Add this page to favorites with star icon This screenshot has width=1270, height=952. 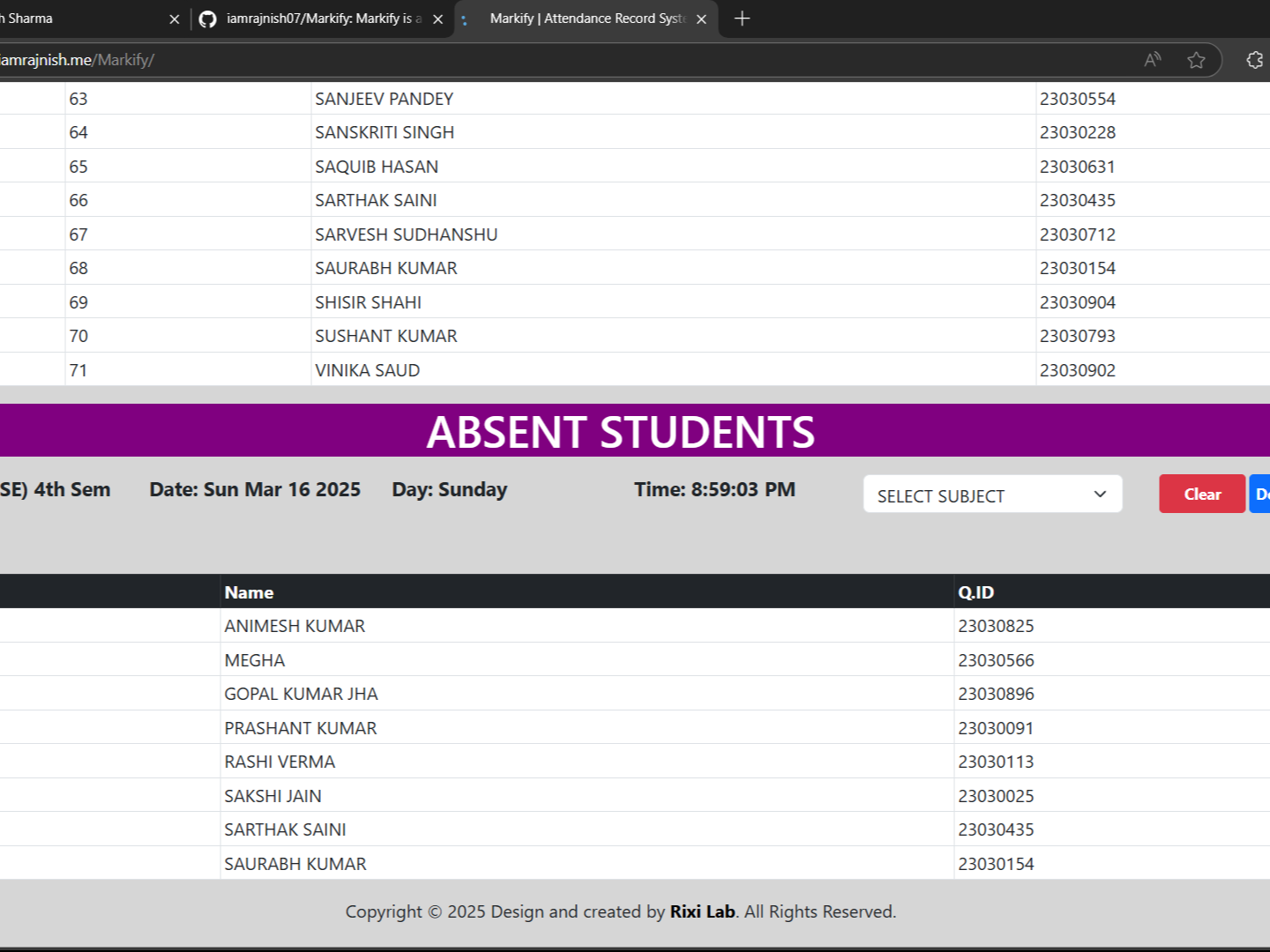pyautogui.click(x=1196, y=60)
